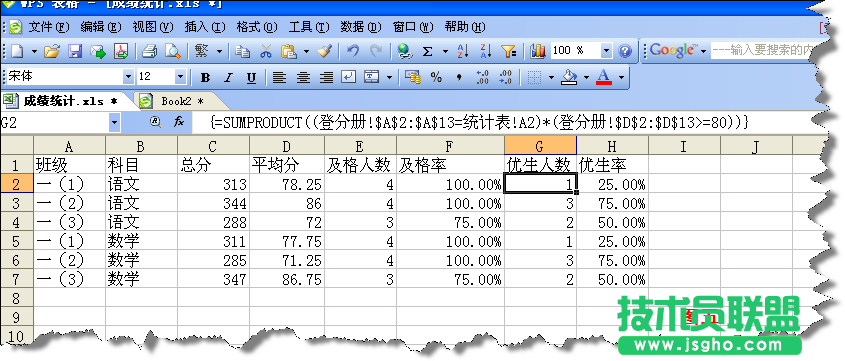Apply auto filter with the funnel icon
This screenshot has width=845, height=361.
click(509, 51)
